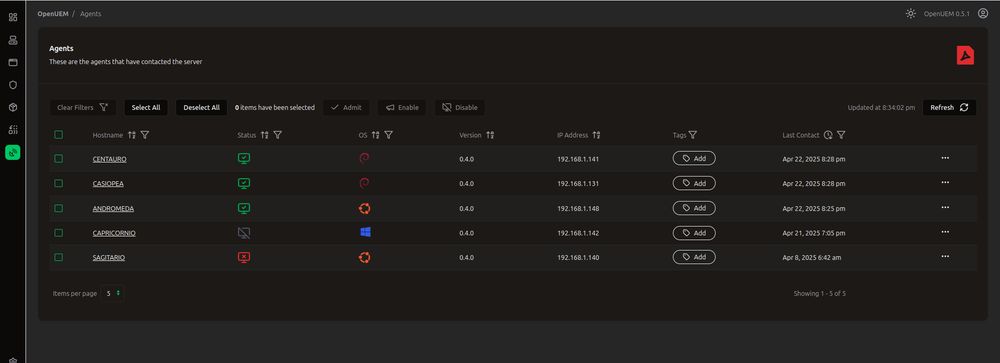Open the Dashboard icon in the sidebar
1000x363 pixels.
13,17
